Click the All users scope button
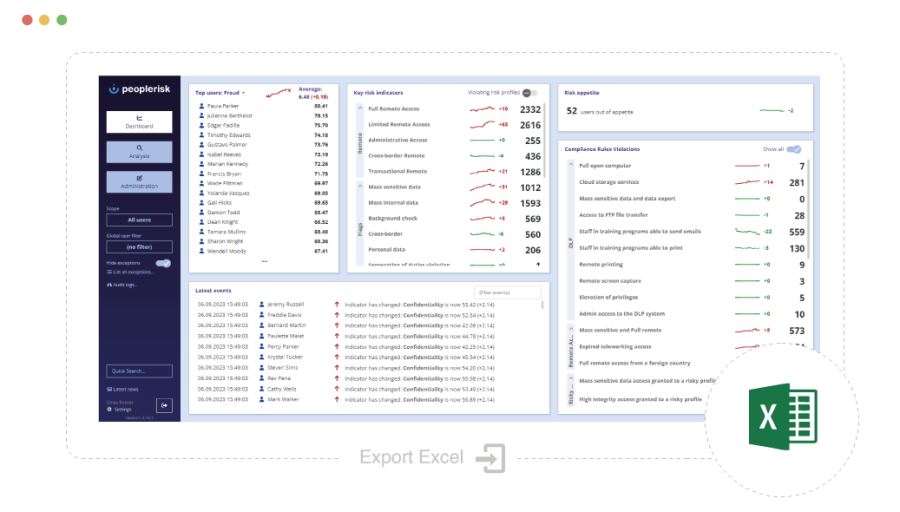Image resolution: width=900 pixels, height=512 pixels. coord(139,219)
